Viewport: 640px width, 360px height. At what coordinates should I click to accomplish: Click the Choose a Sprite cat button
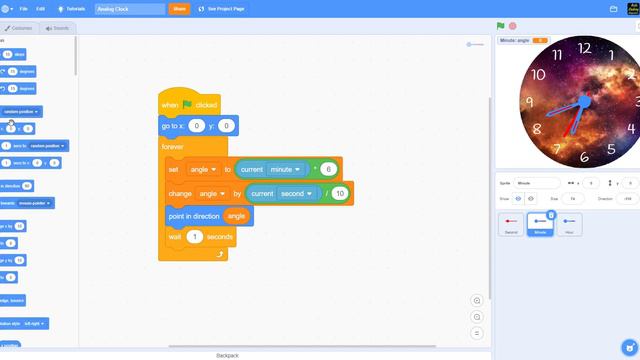[x=630, y=348]
